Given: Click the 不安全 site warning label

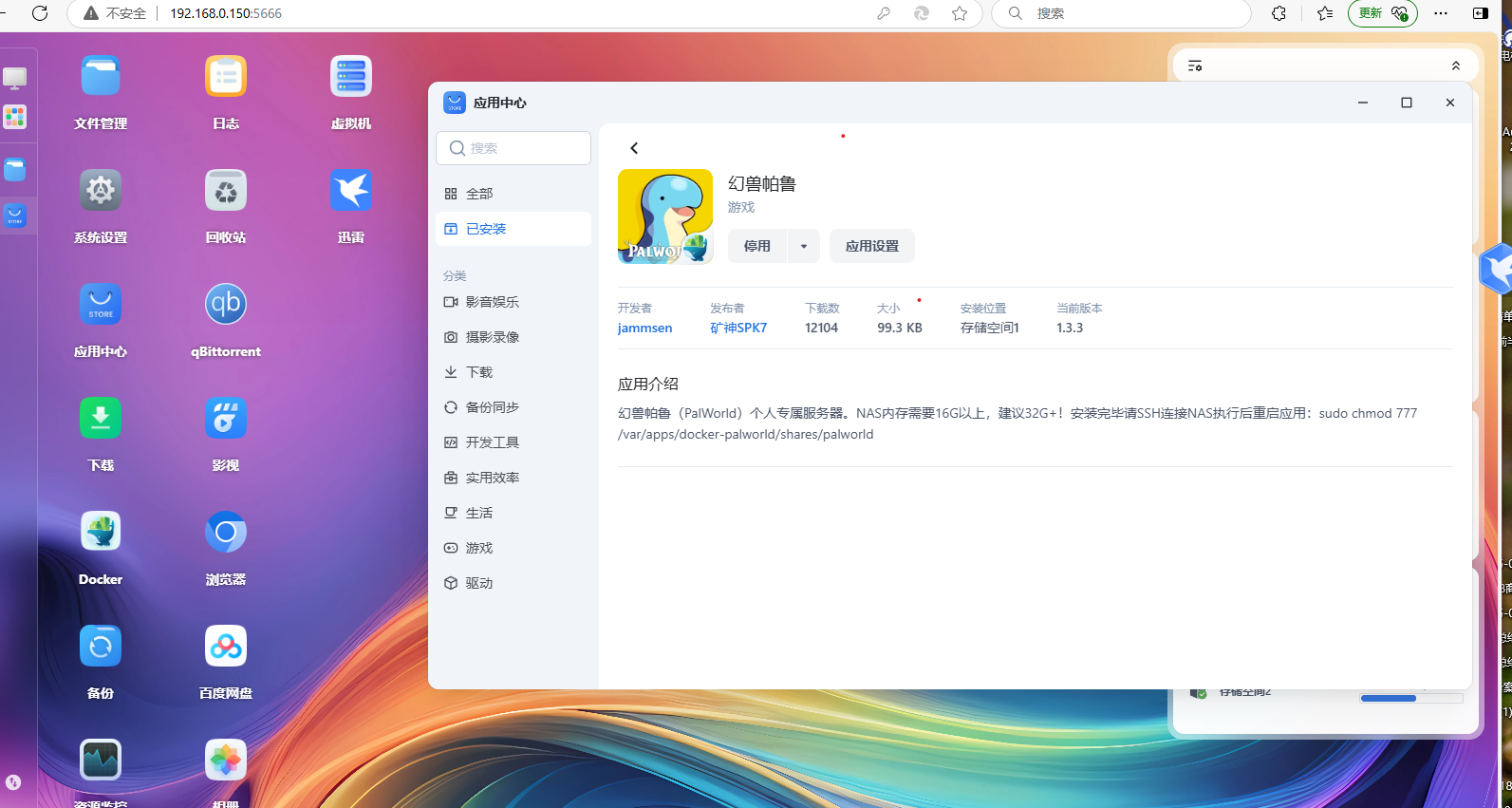Looking at the screenshot, I should tap(116, 13).
